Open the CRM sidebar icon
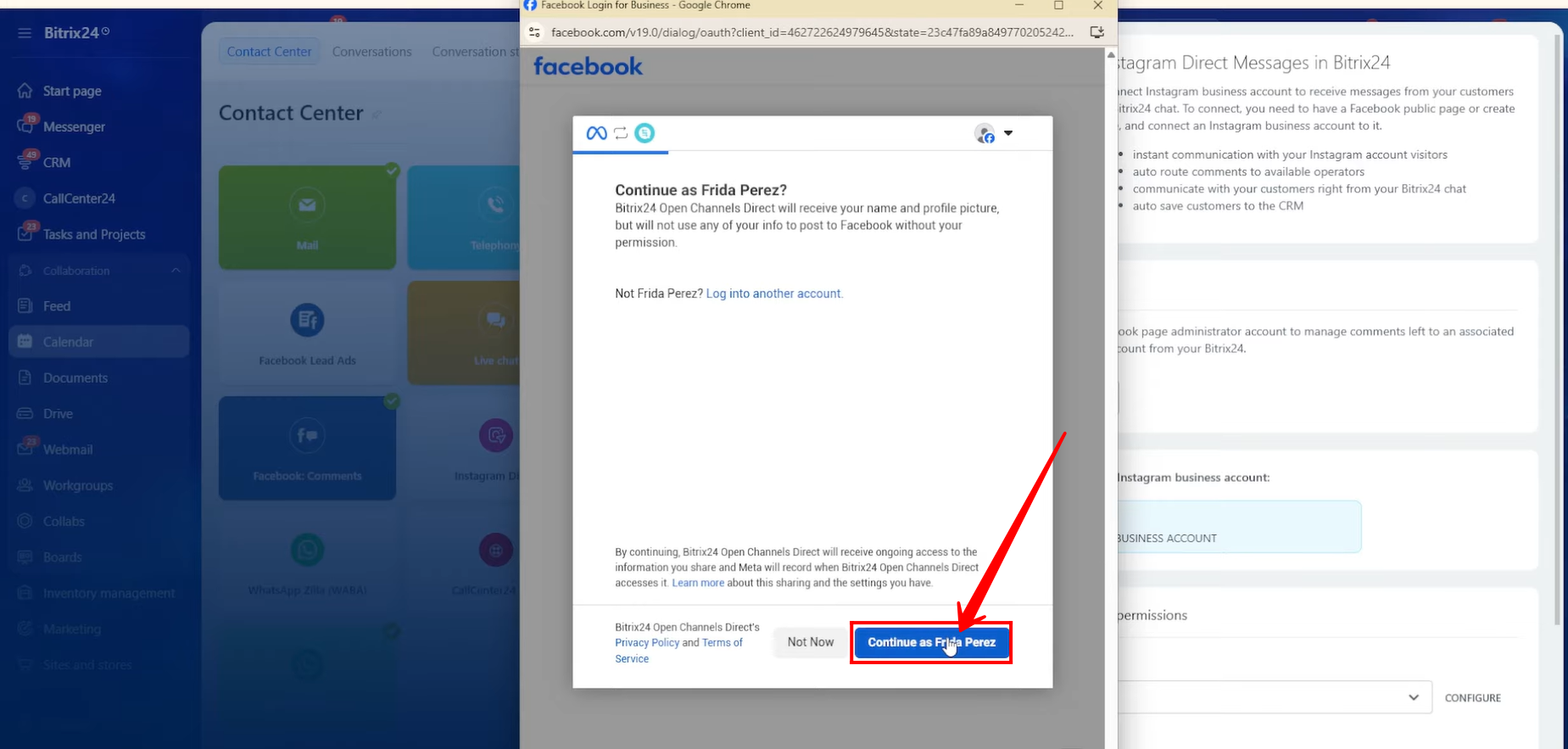Image resolution: width=1568 pixels, height=749 pixels. (x=25, y=162)
